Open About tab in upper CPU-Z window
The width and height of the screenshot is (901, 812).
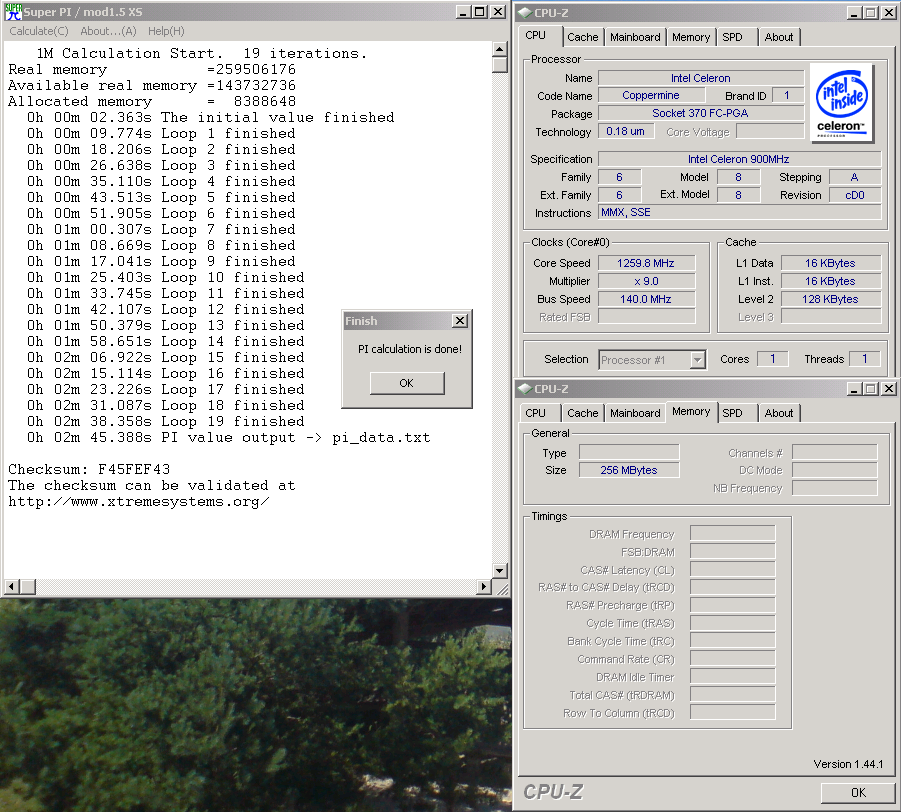tap(779, 37)
